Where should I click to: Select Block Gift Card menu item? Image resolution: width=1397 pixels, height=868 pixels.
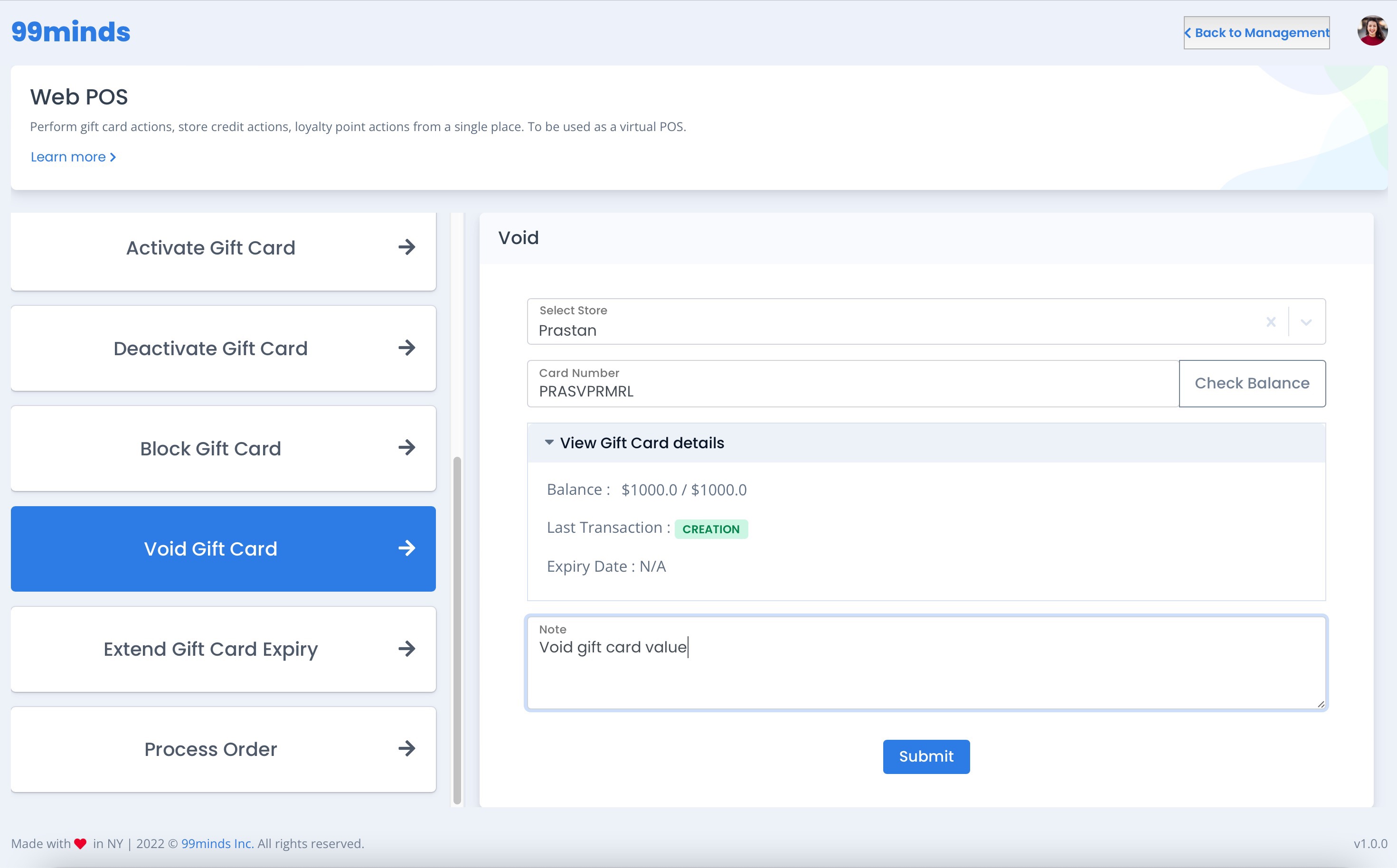[223, 448]
